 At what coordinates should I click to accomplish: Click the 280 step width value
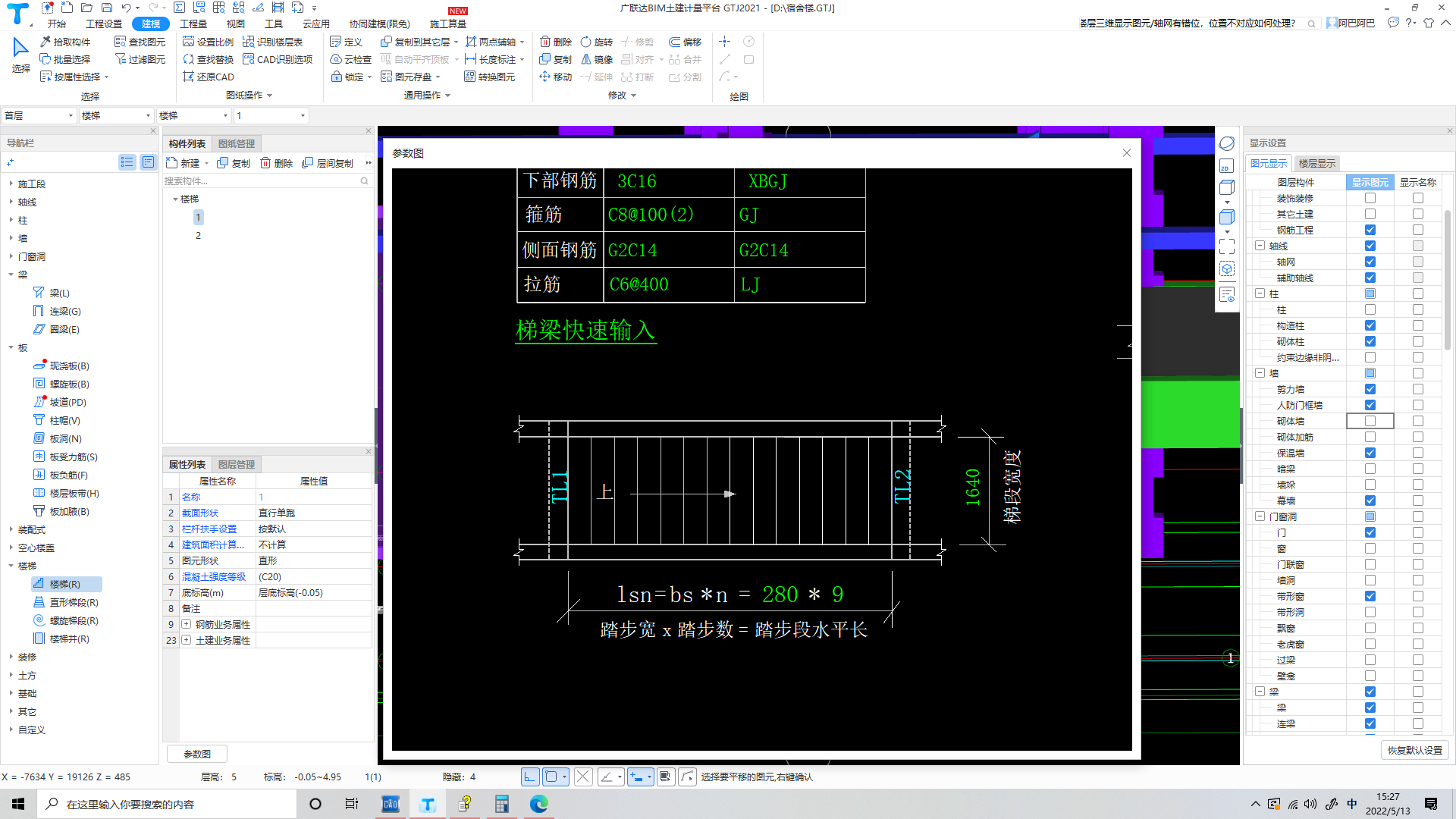780,595
